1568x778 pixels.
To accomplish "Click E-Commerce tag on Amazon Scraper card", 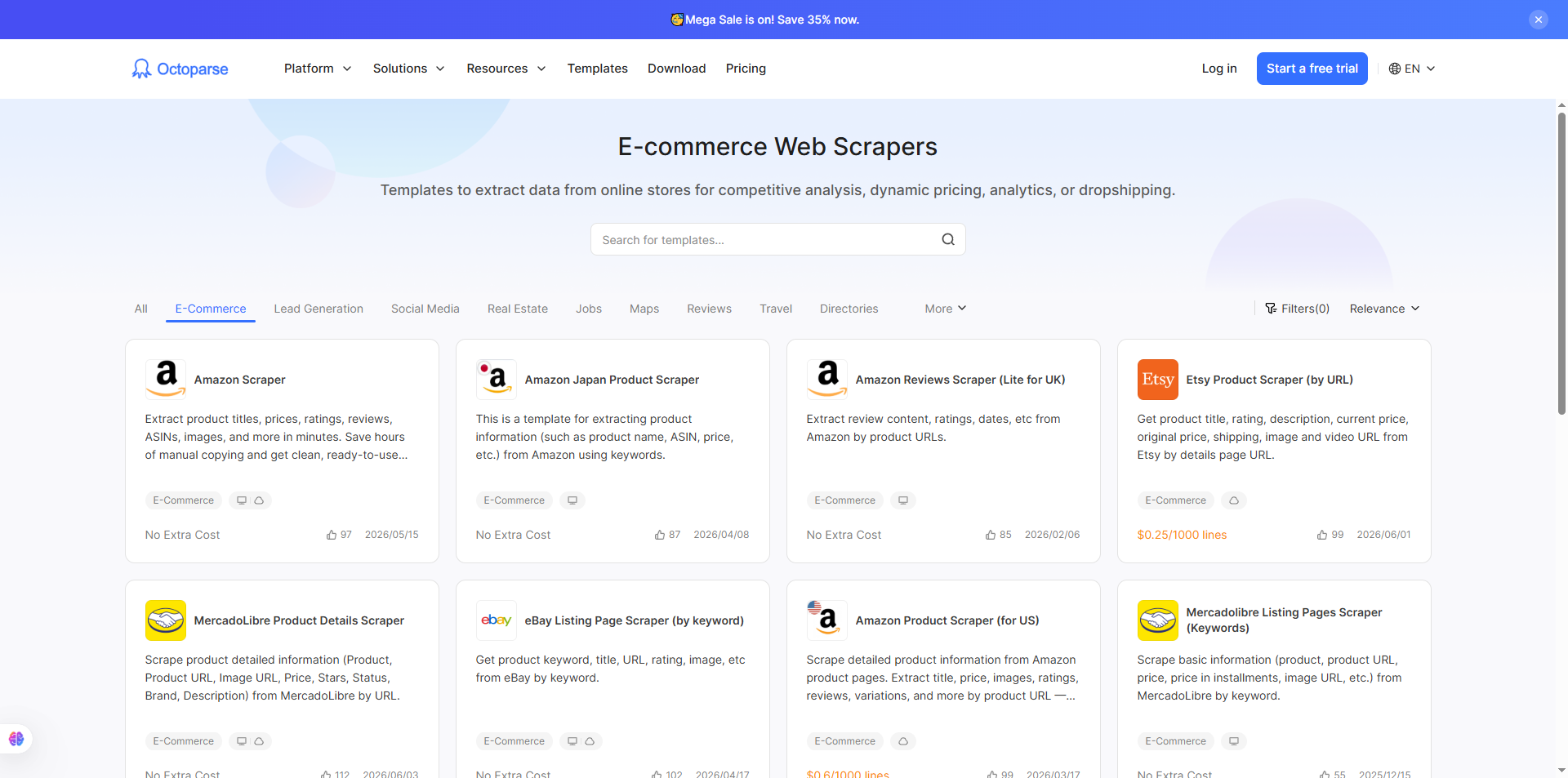I will click(184, 500).
